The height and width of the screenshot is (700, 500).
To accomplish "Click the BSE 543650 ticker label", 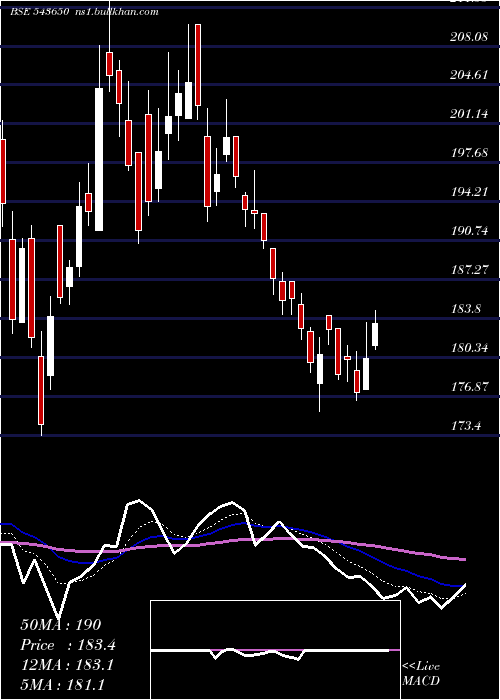I will tap(39, 12).
